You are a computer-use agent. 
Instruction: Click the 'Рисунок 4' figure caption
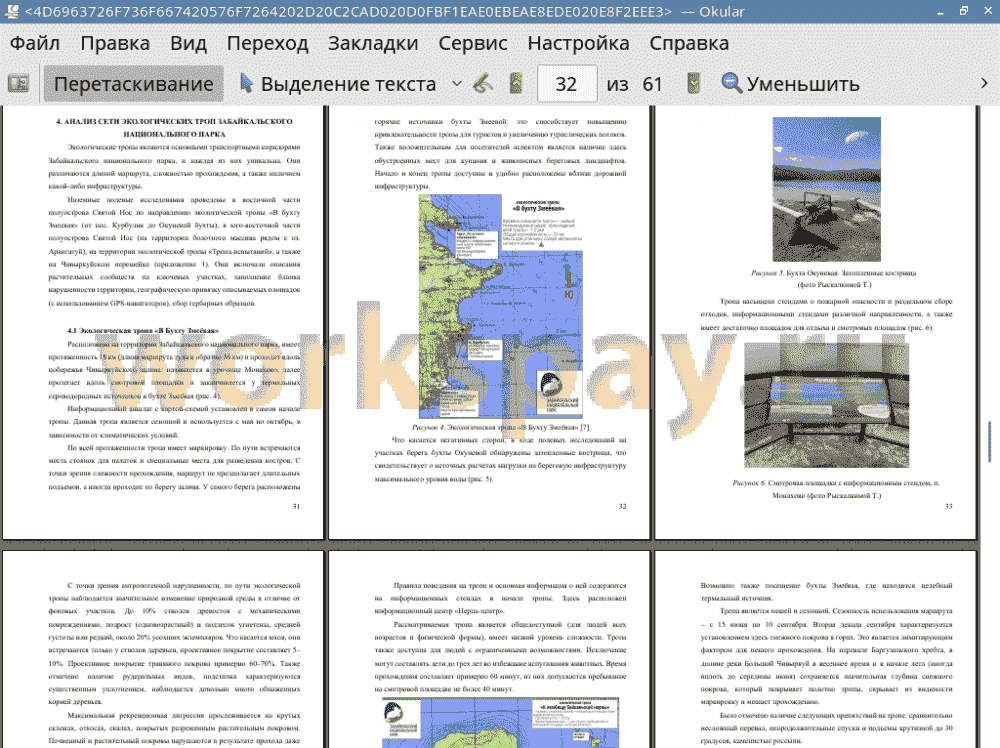[501, 427]
